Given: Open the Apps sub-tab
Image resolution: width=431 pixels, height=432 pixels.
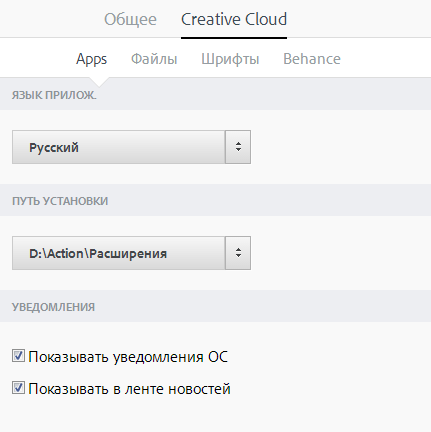Looking at the screenshot, I should (x=91, y=59).
